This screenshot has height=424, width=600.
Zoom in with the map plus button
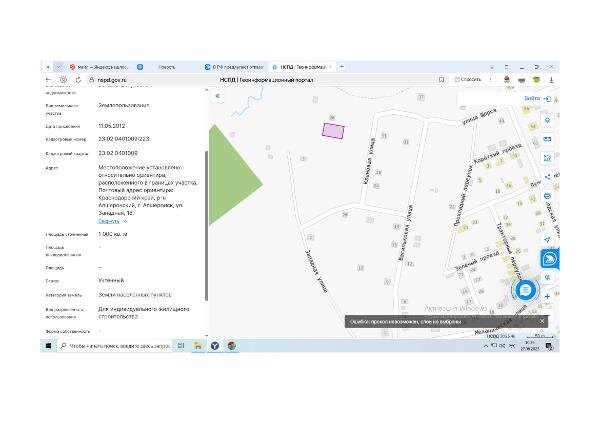[547, 296]
